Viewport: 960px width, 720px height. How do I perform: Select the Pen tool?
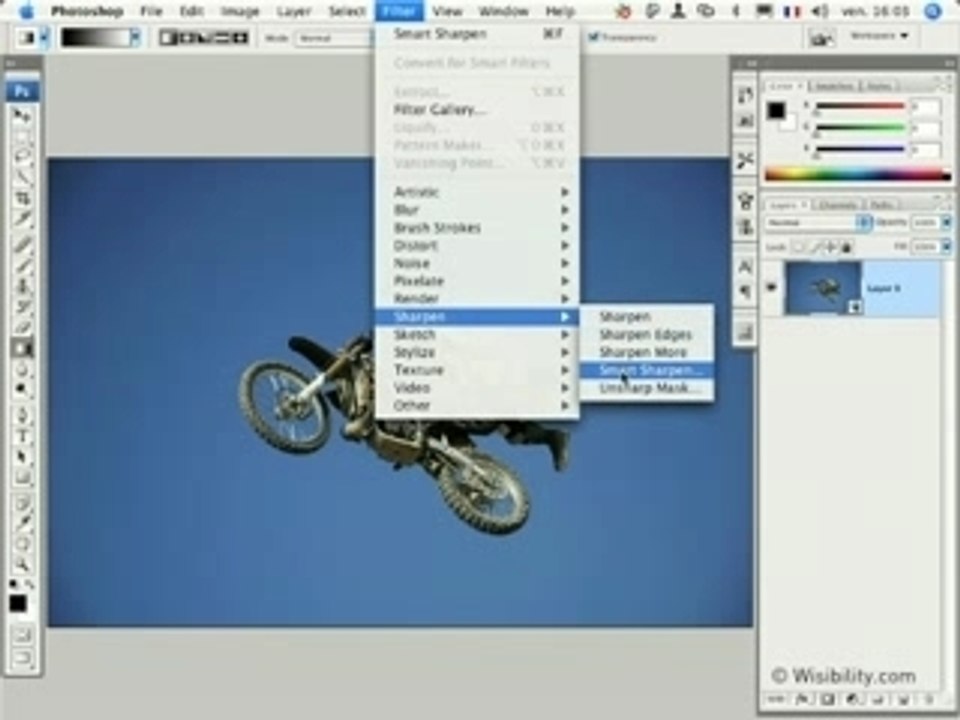click(22, 416)
